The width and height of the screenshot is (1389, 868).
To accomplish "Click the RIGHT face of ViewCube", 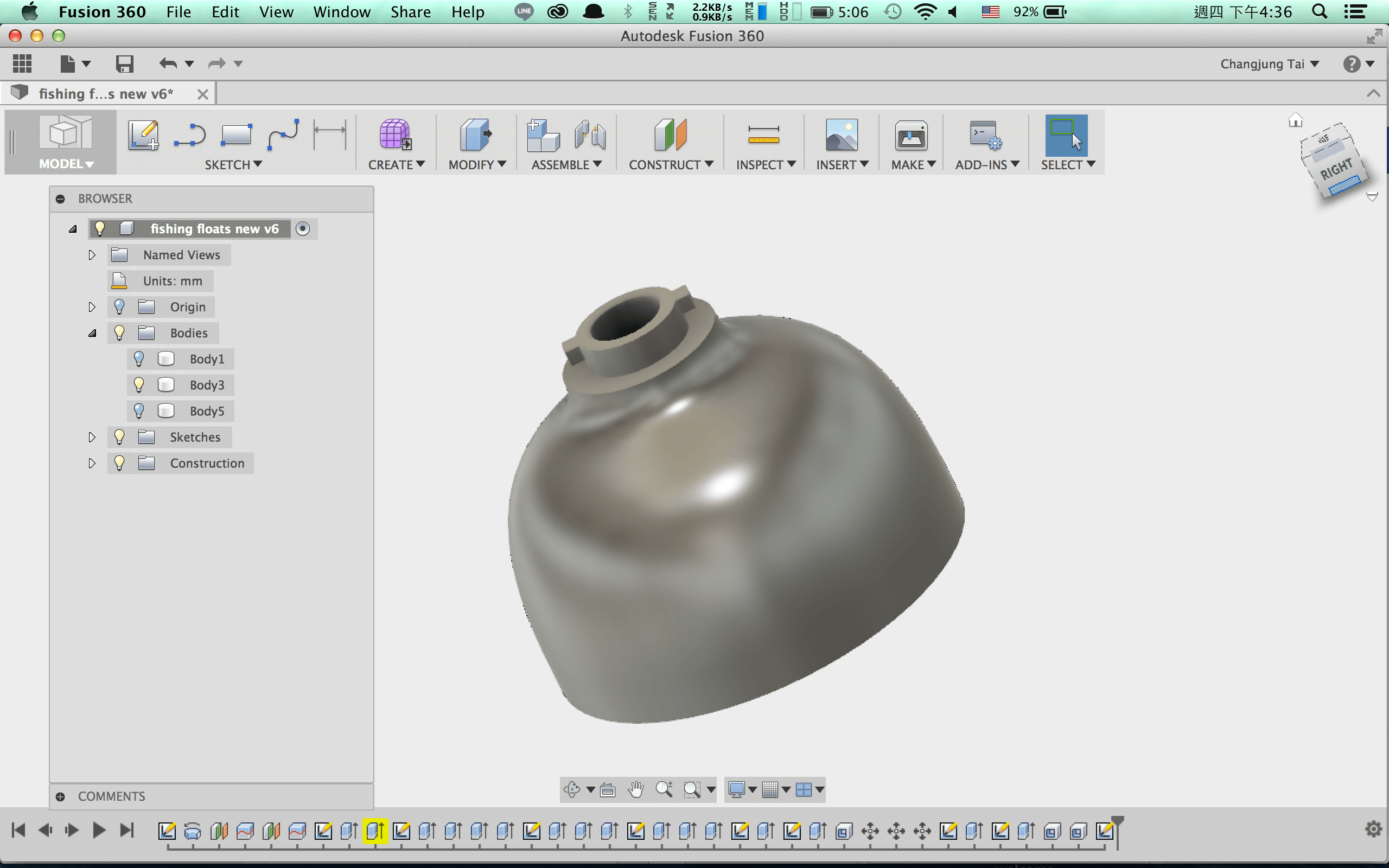I will 1336,169.
